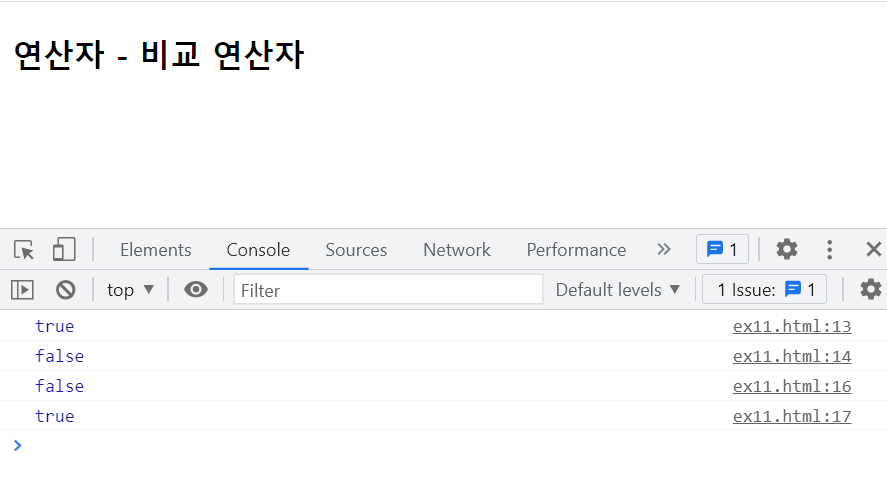Open source link ex11.html:13
Viewport: 887px width, 481px height.
pos(792,327)
